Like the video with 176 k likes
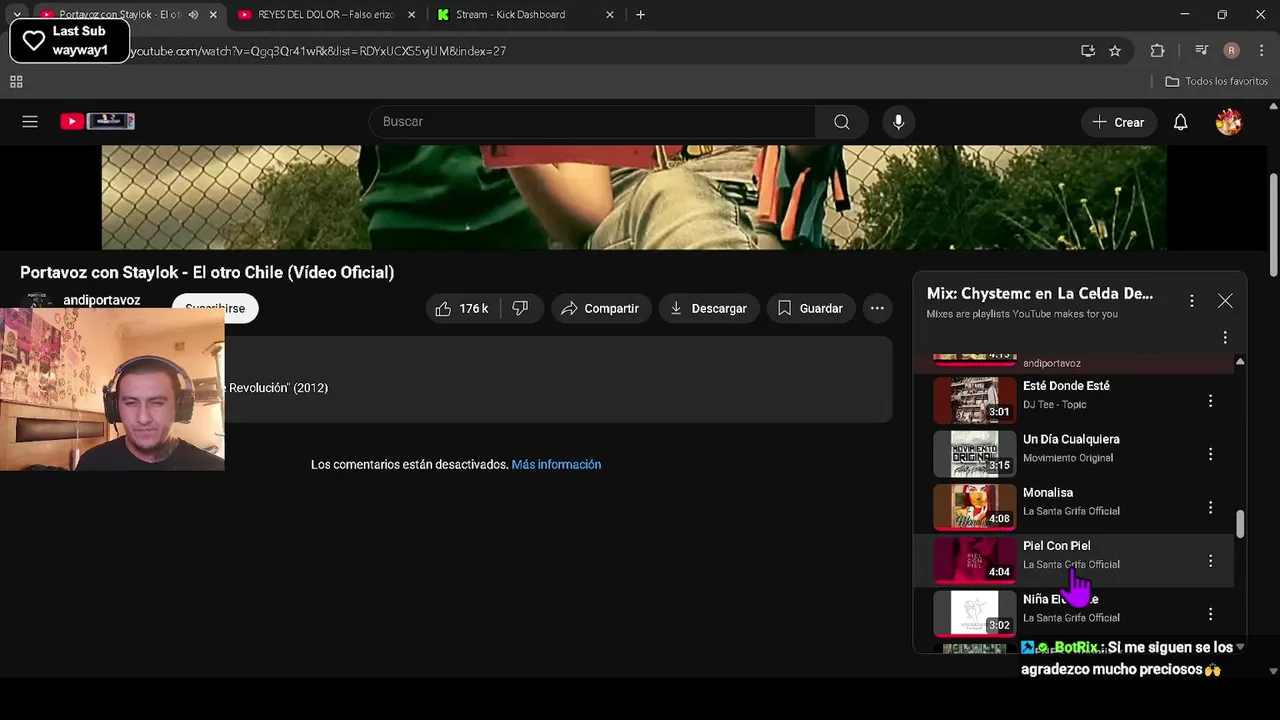 tap(462, 308)
